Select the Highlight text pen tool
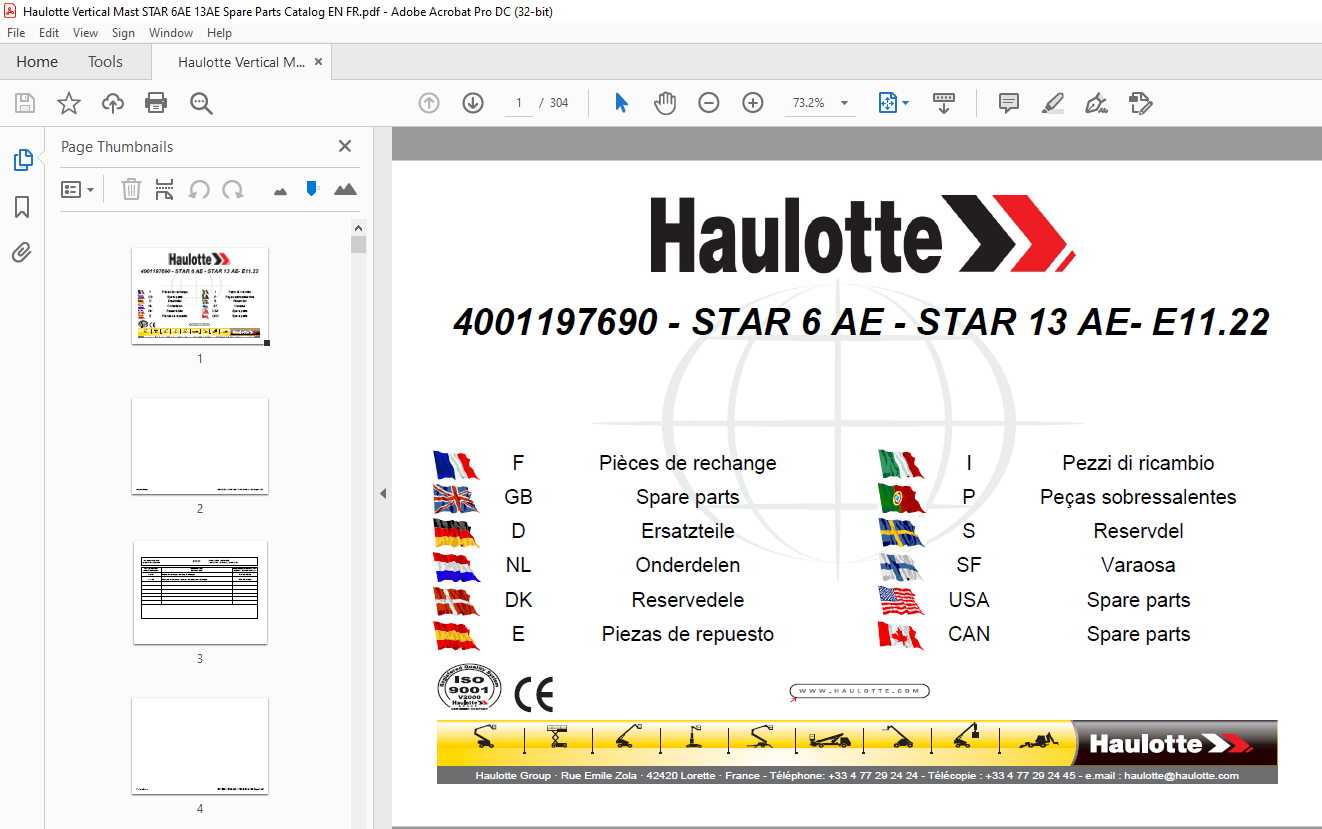Screen dimensions: 1322x829 (x=1052, y=103)
